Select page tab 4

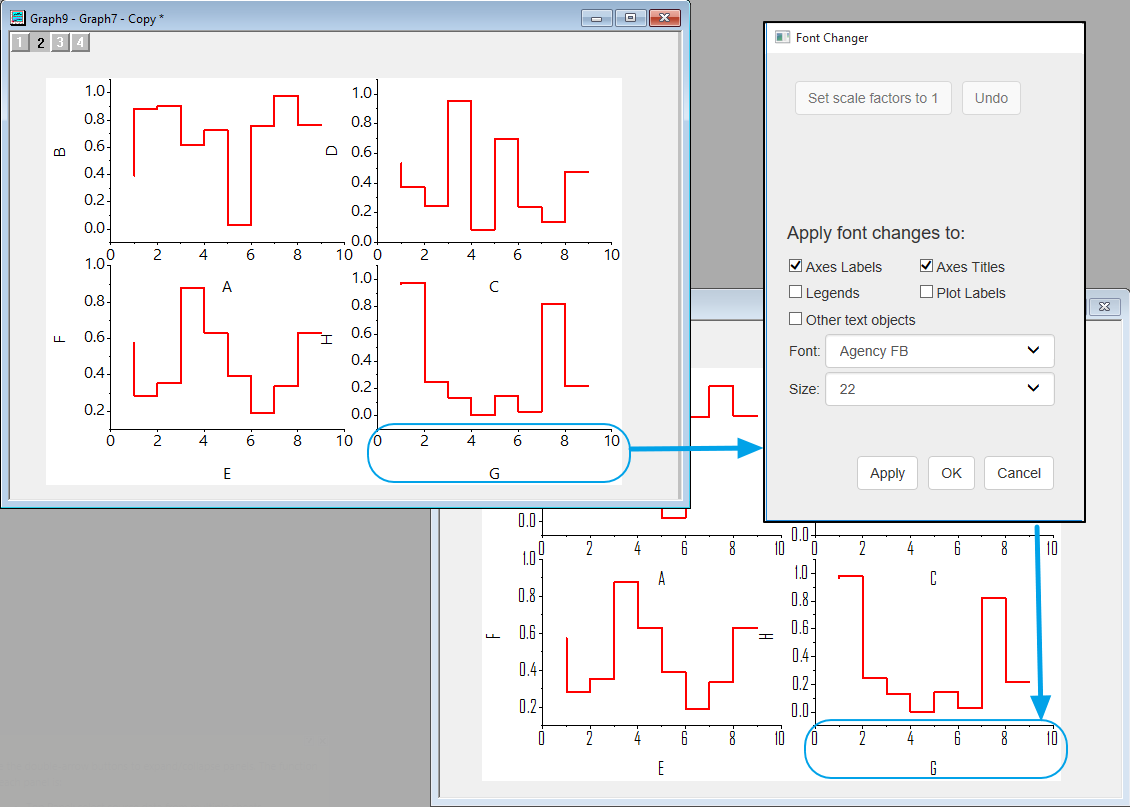tap(79, 42)
